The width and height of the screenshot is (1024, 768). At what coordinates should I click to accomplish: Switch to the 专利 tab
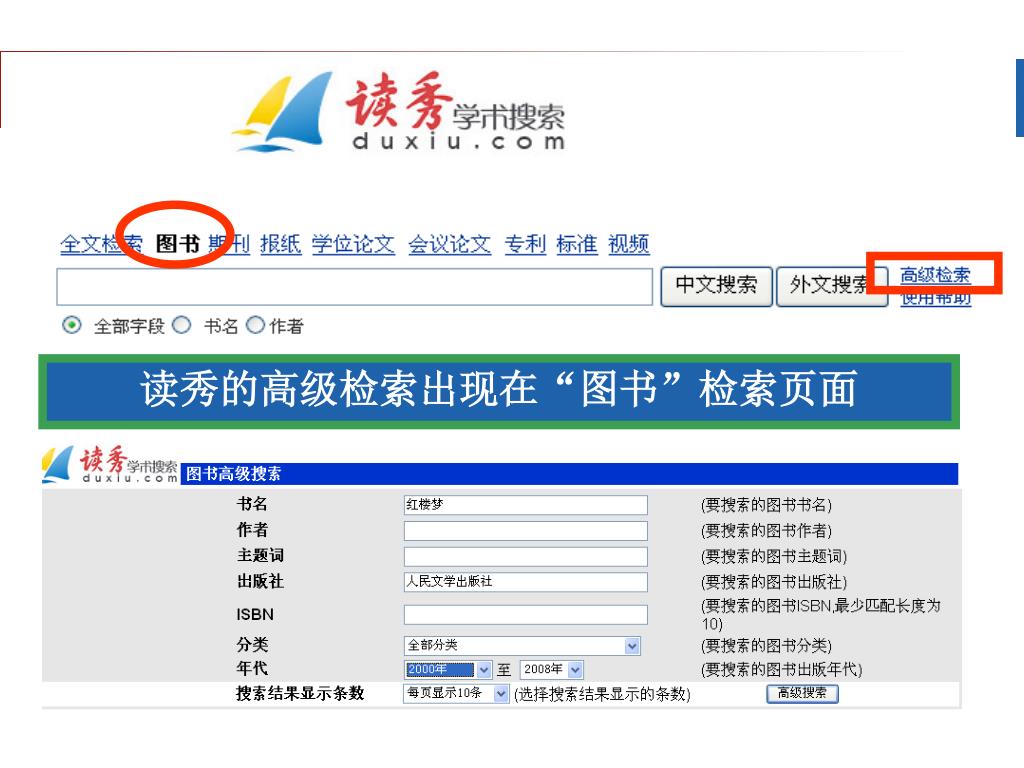[x=525, y=244]
